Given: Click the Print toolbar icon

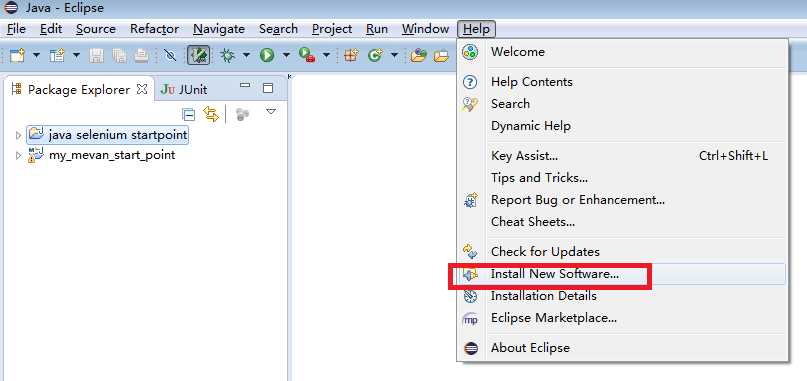Looking at the screenshot, I should tap(142, 55).
